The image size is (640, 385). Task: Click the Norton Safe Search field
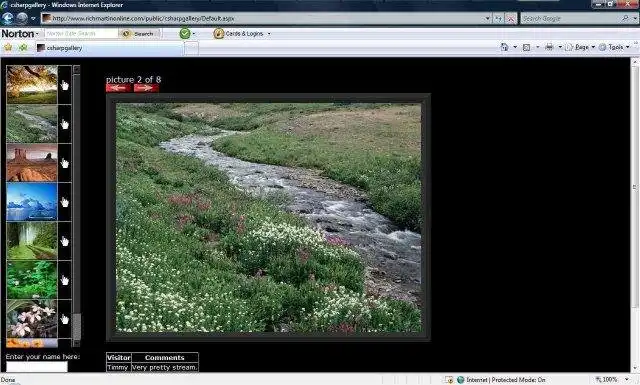[81, 33]
